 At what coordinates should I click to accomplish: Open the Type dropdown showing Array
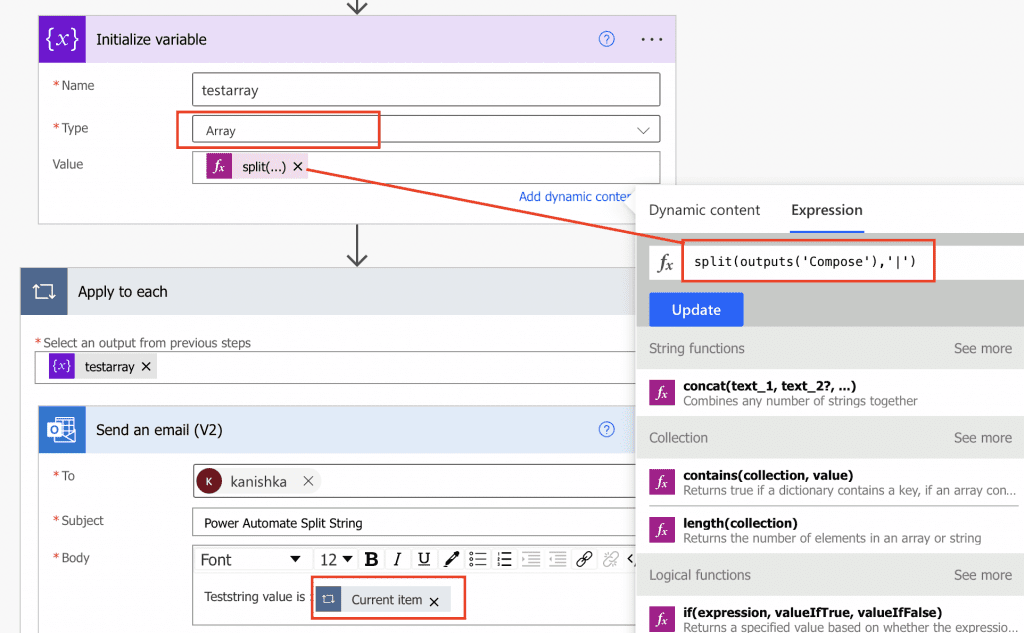pos(426,129)
